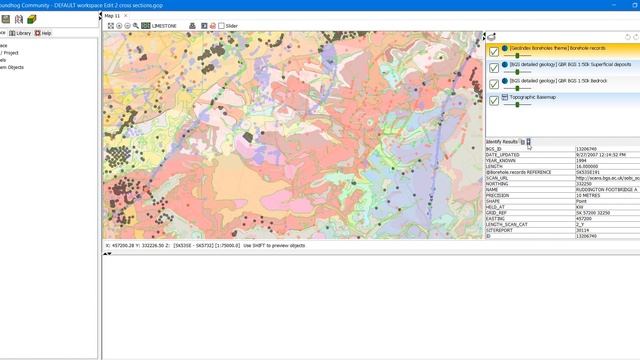Click the cross-section icon in main toolbar
This screenshot has height=360, width=640.
click(x=19, y=19)
